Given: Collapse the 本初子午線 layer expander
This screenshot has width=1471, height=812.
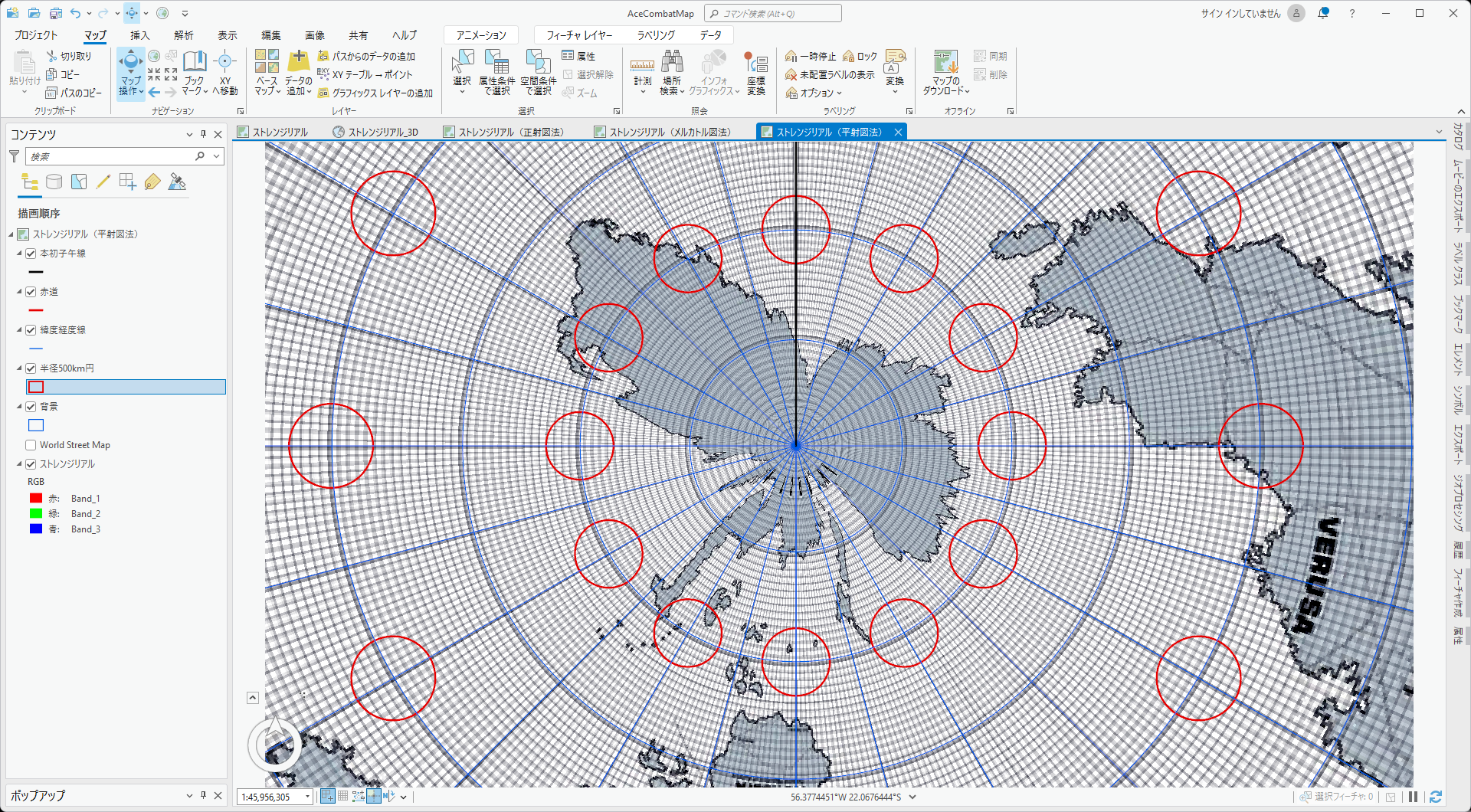Looking at the screenshot, I should [x=19, y=254].
